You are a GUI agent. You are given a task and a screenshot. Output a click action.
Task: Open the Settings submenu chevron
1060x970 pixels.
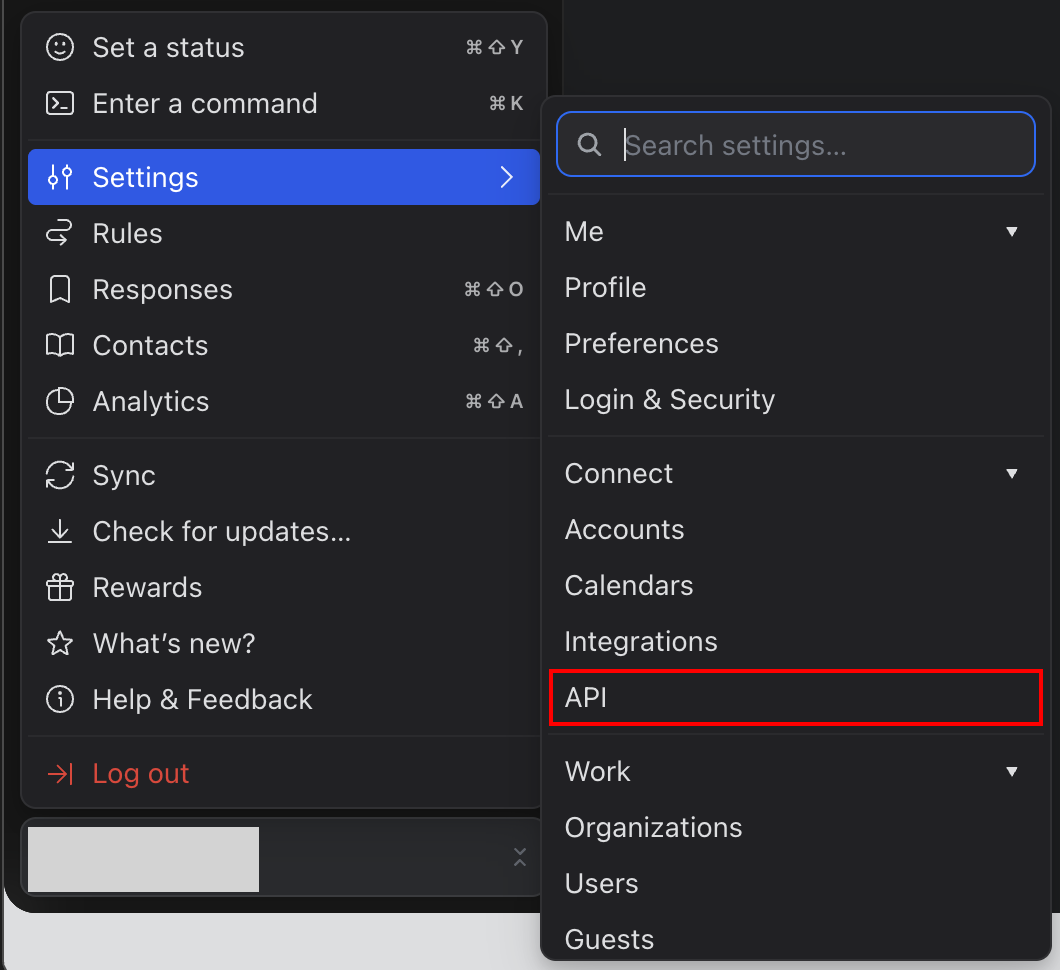pos(506,177)
